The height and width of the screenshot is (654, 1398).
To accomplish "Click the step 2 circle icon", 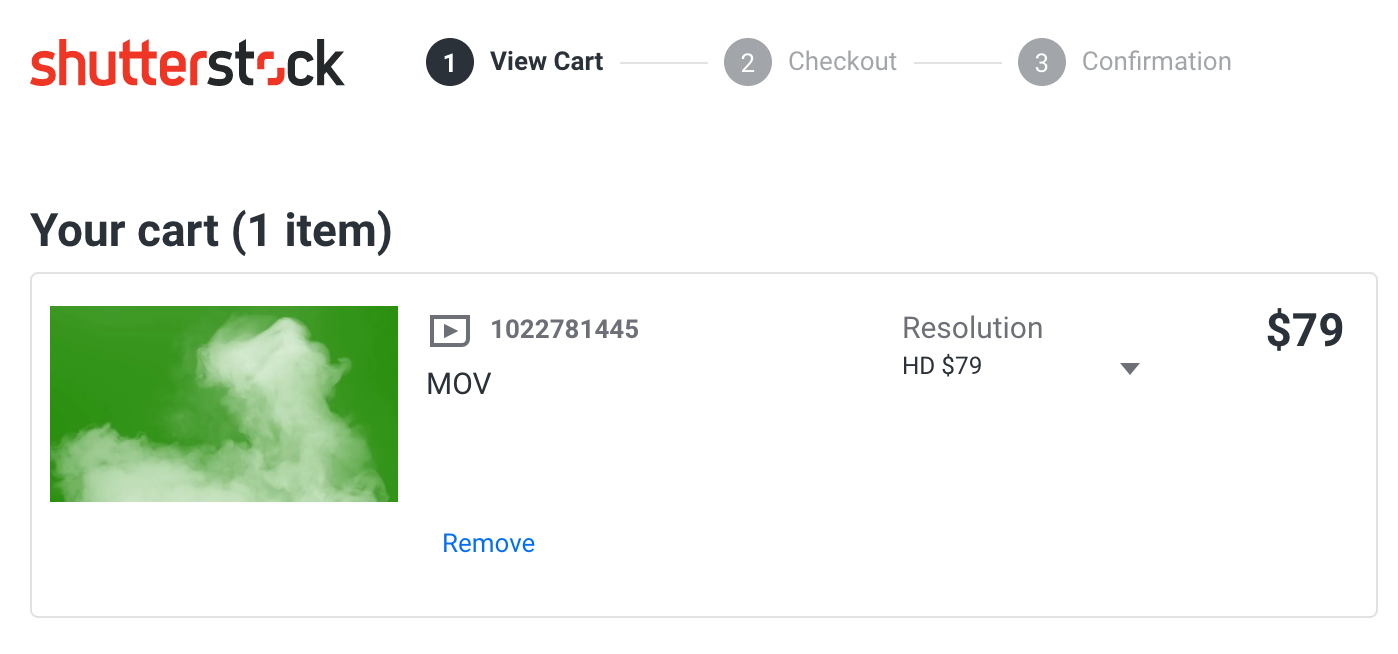I will [747, 62].
